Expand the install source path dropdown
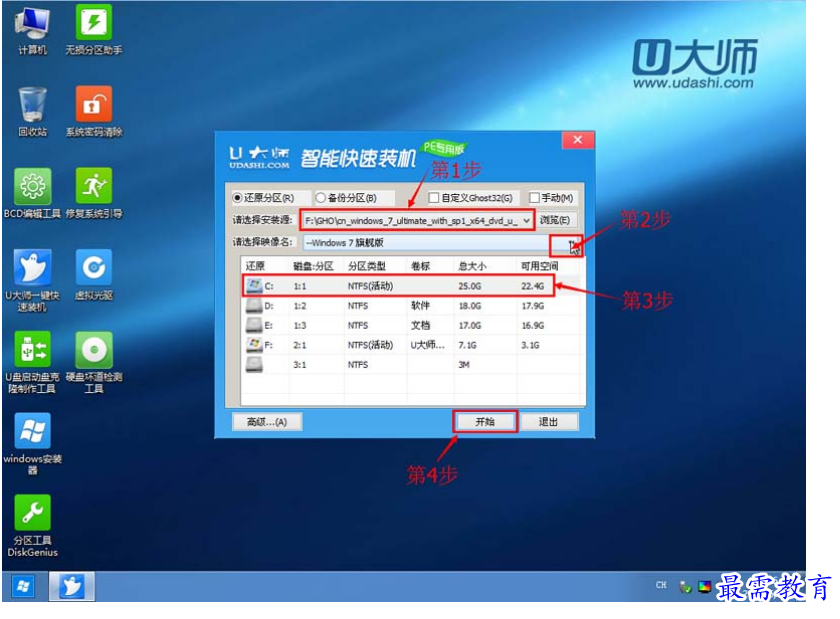The height and width of the screenshot is (619, 840). [526, 220]
